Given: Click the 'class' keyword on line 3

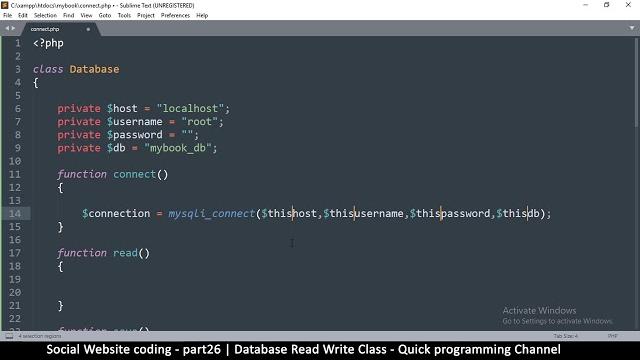Looking at the screenshot, I should pyautogui.click(x=48, y=69).
